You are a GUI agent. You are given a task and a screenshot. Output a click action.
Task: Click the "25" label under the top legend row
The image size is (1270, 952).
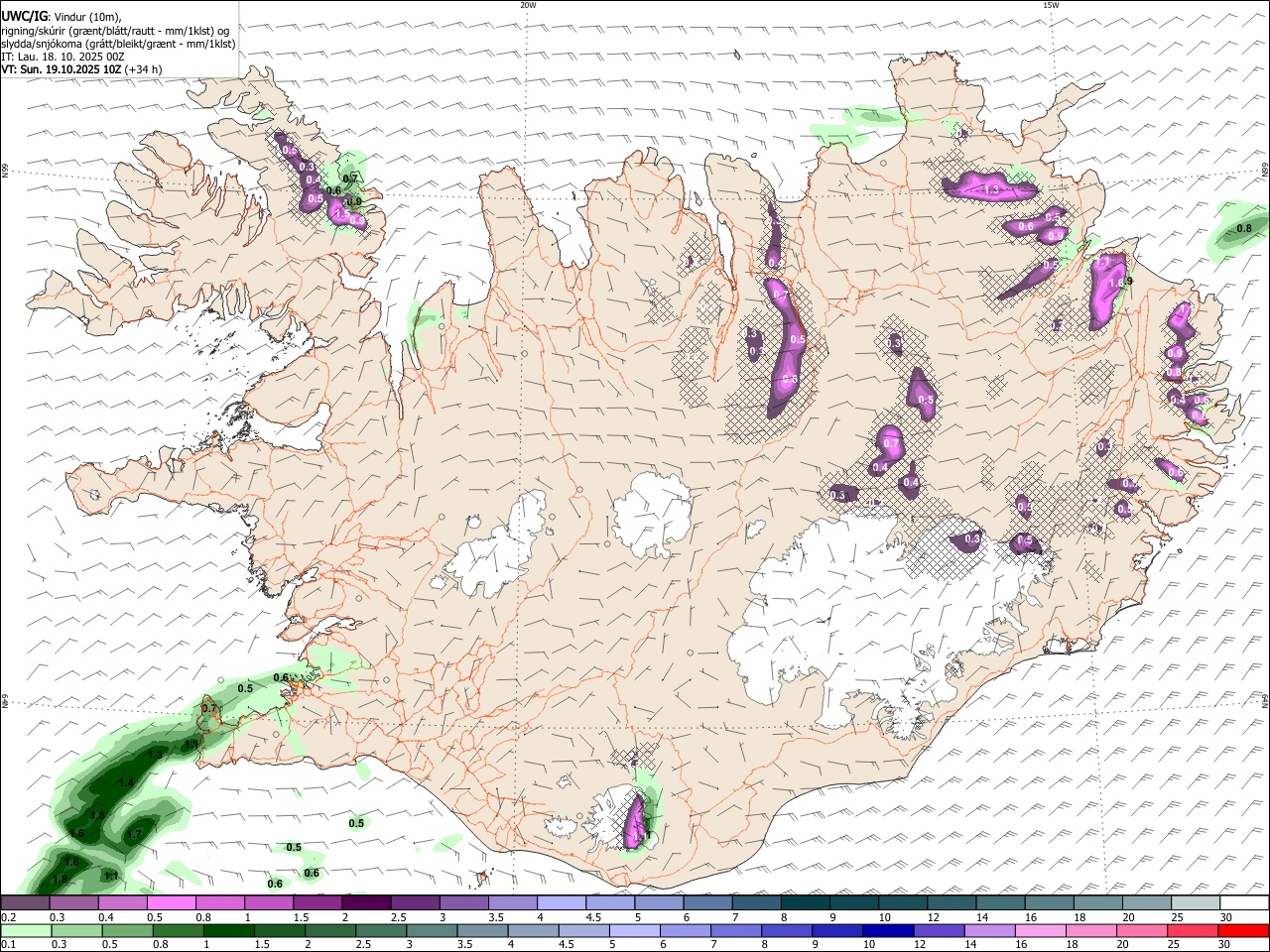click(1176, 917)
